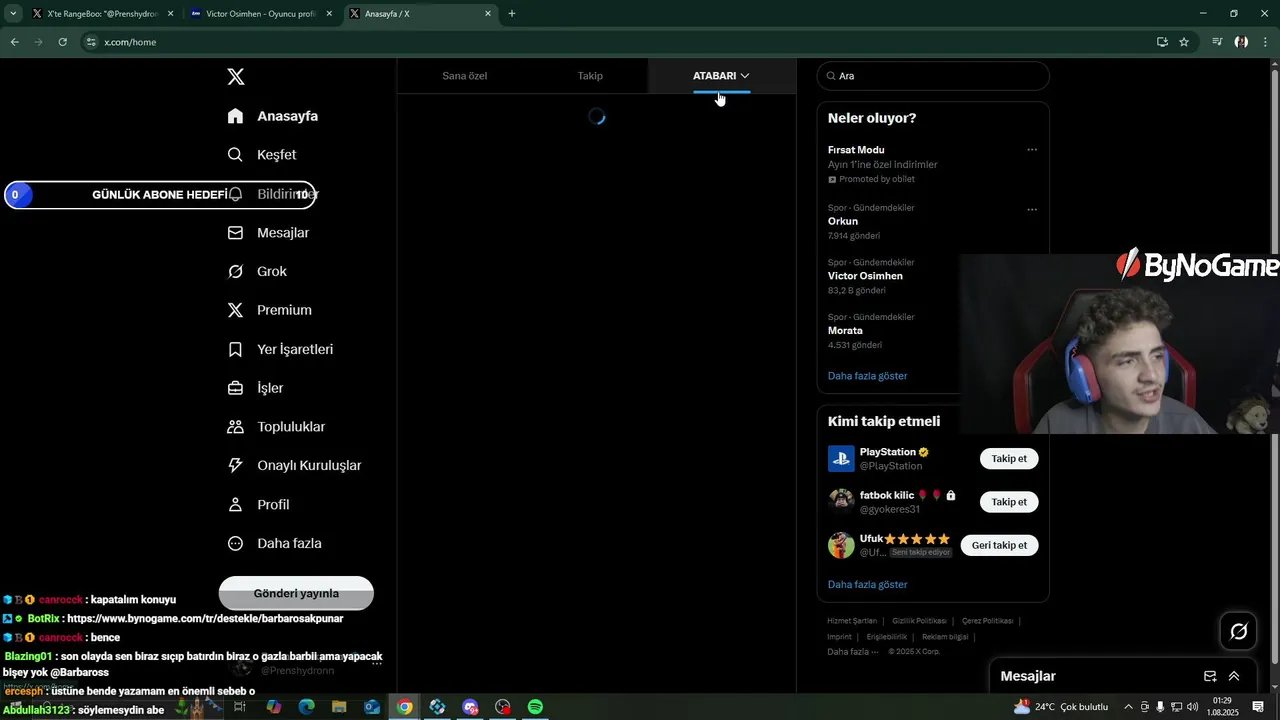Expand footer Daha fazla ··· options

853,652
